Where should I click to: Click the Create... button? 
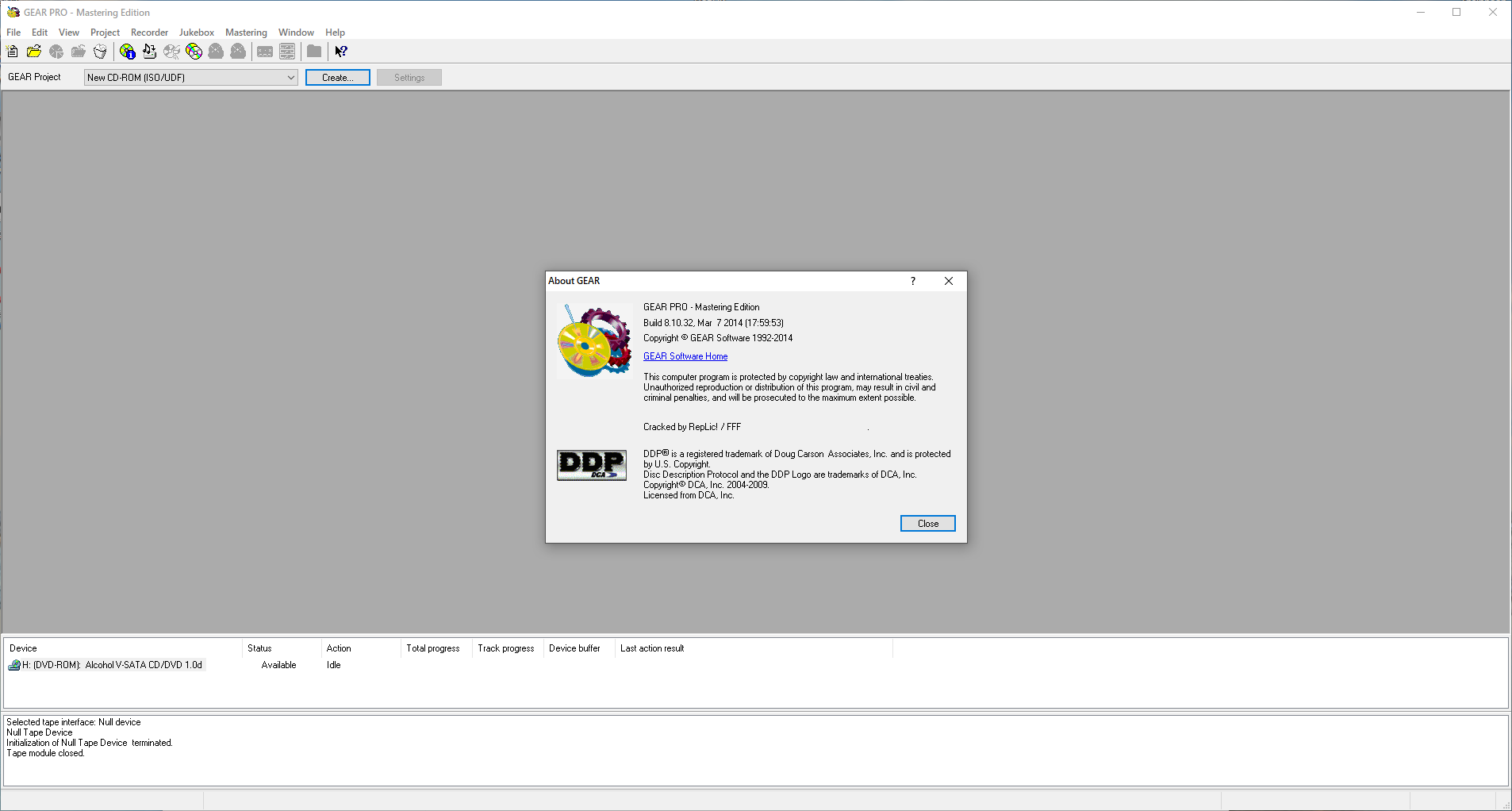(x=338, y=77)
